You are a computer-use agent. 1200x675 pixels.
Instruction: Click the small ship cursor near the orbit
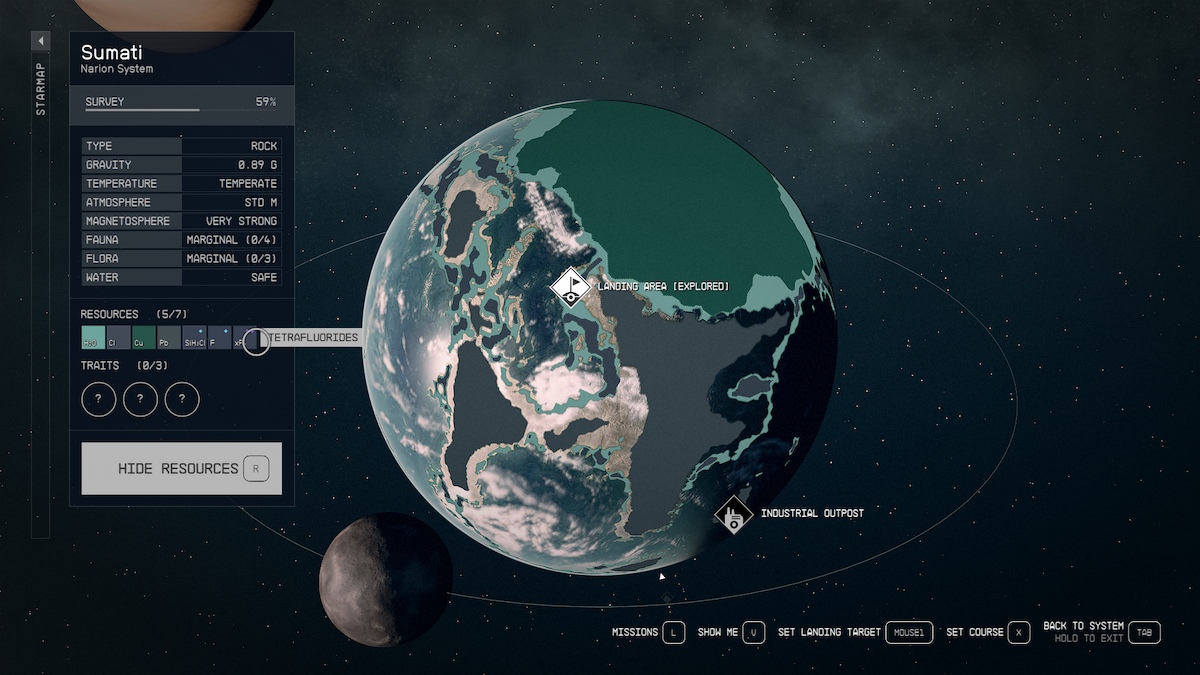point(661,577)
